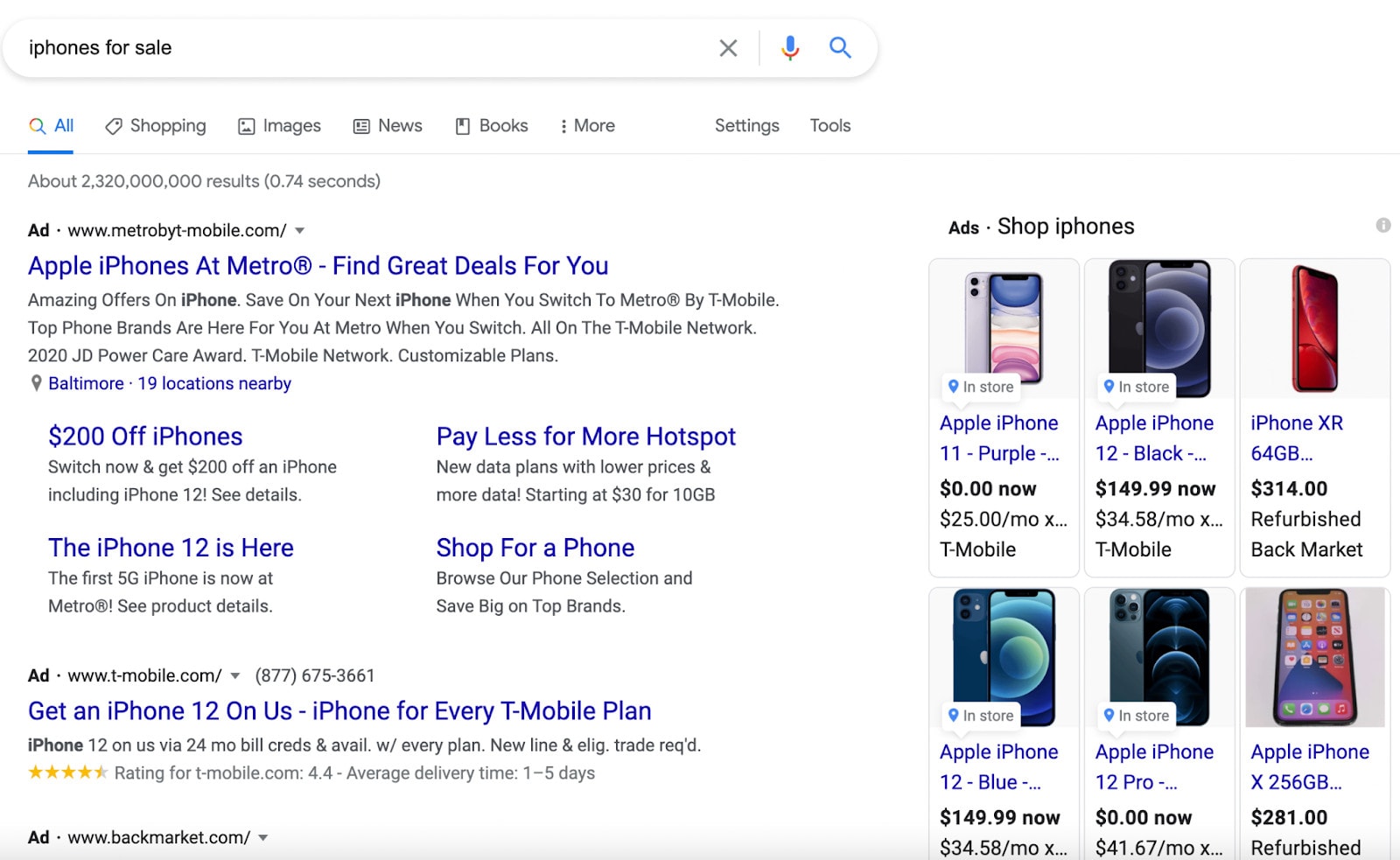
Task: Click the In store badge on iPhone 11 Purple
Action: pyautogui.click(x=981, y=386)
